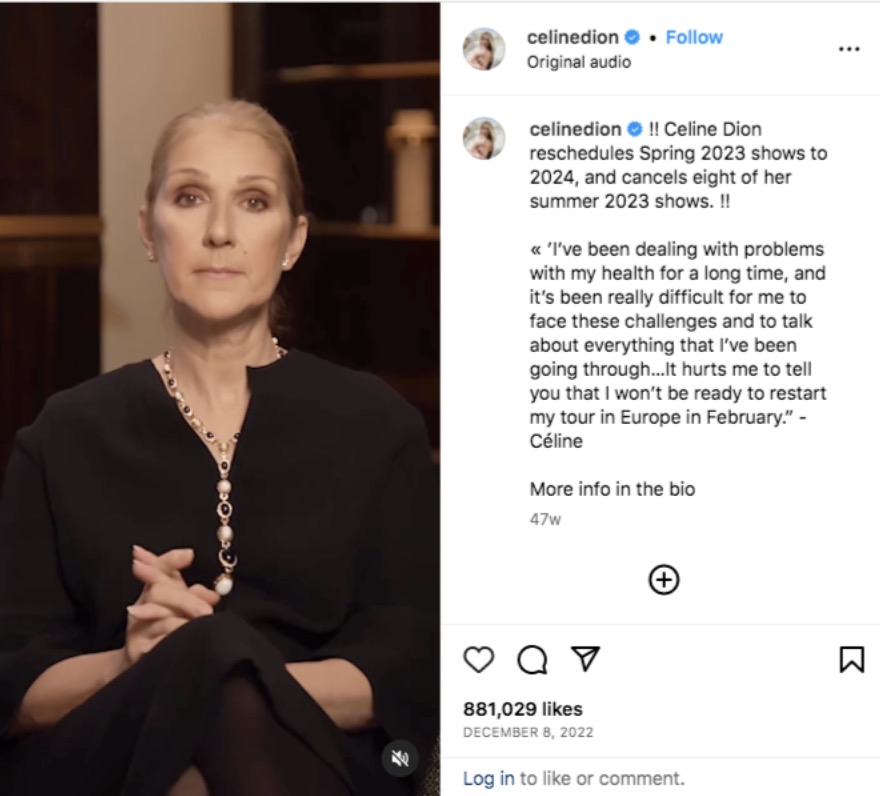The width and height of the screenshot is (880, 796).
Task: Share the post via paper plane icon
Action: click(585, 658)
